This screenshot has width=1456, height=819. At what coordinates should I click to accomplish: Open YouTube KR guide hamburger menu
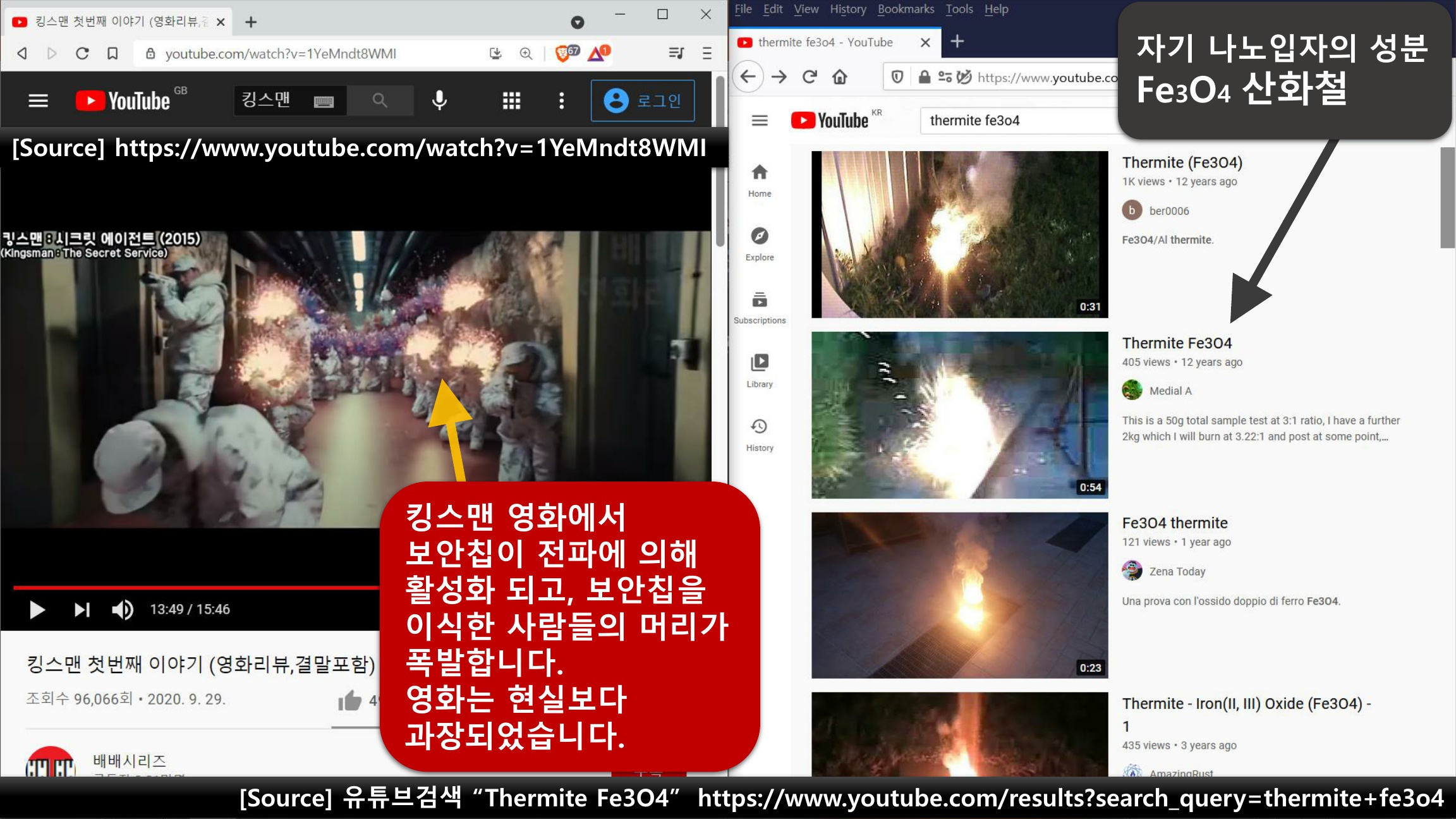point(760,120)
